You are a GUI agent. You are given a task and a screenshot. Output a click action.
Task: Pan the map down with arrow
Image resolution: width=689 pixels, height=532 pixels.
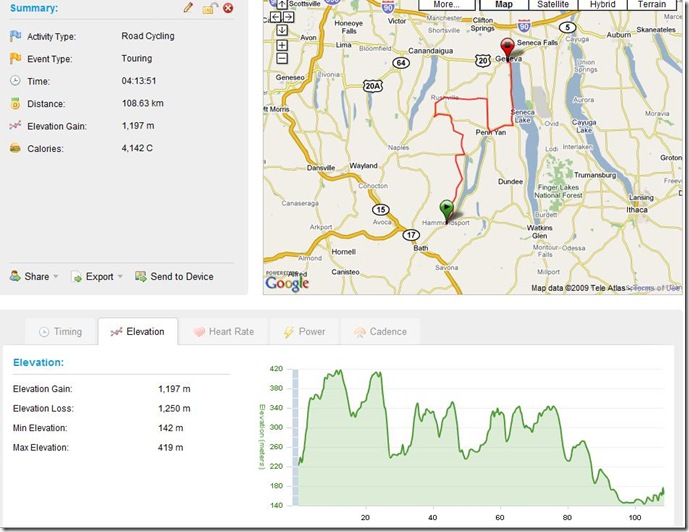coord(282,30)
